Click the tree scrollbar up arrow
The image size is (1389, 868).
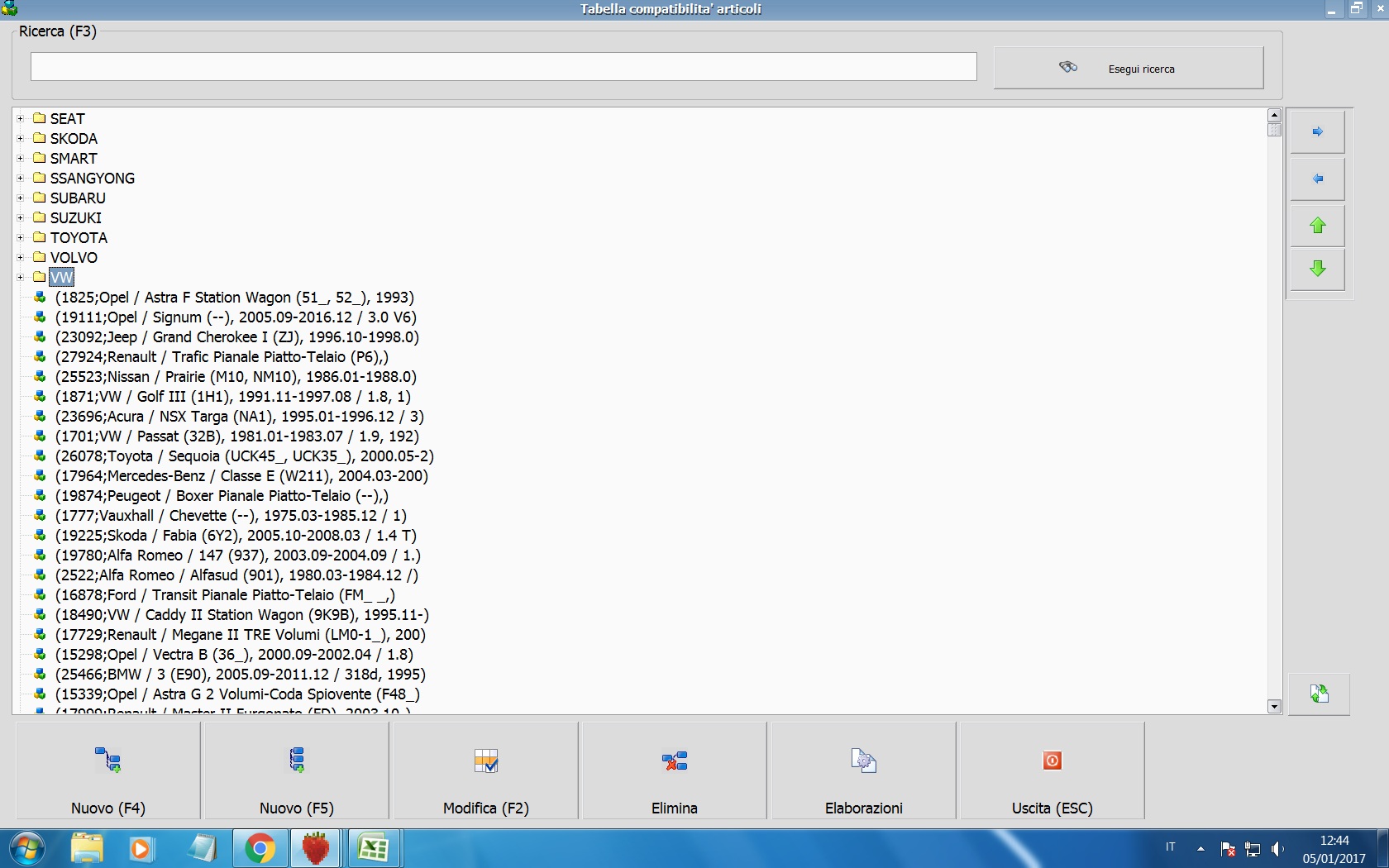tap(1274, 116)
